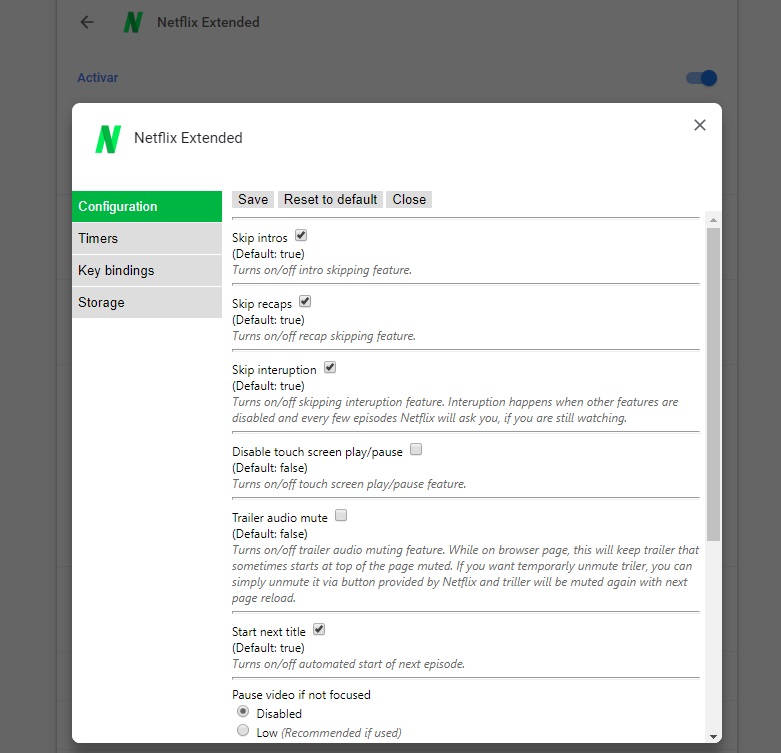781x753 pixels.
Task: Uncheck the Skip intros checkbox
Action: pyautogui.click(x=301, y=235)
